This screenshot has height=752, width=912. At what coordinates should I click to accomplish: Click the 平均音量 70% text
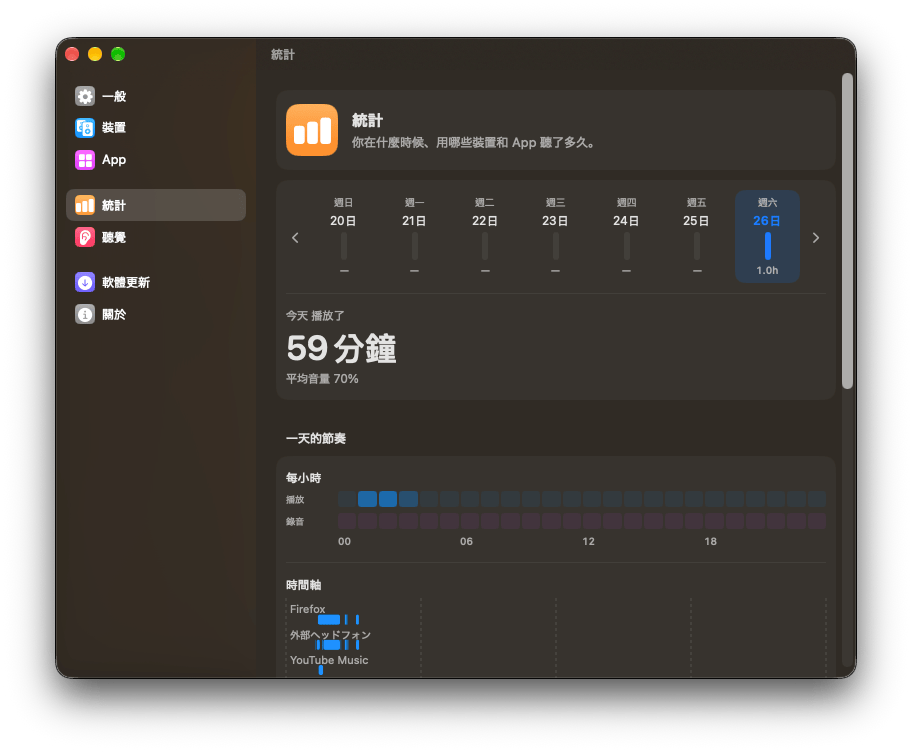[x=322, y=379]
